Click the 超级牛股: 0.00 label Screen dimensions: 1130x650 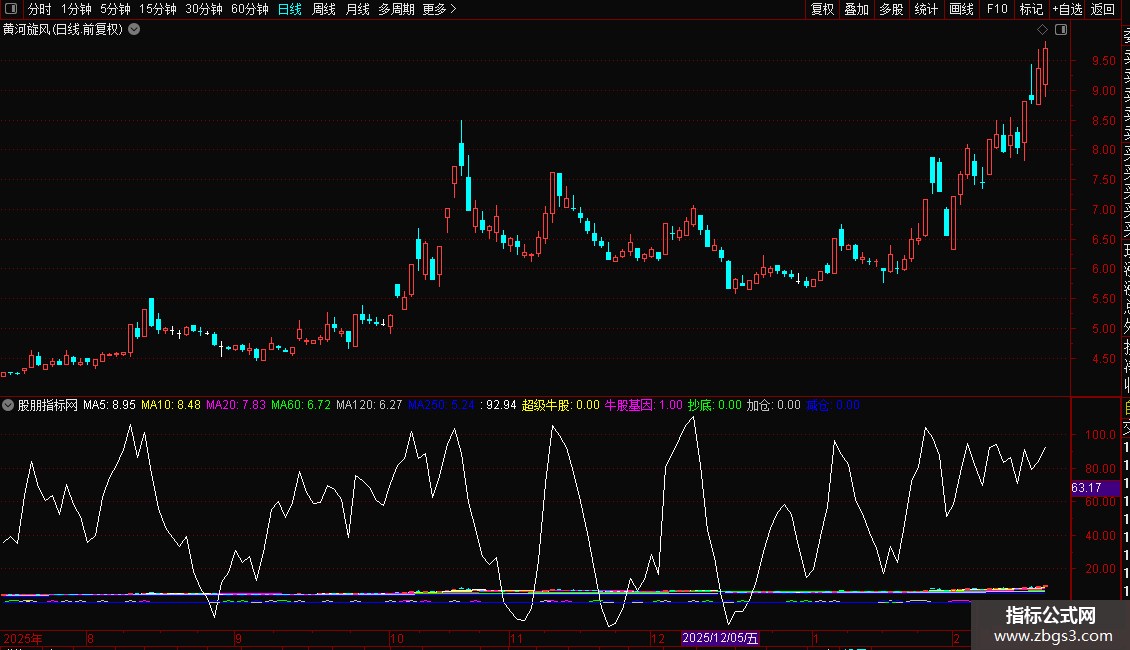(x=561, y=405)
